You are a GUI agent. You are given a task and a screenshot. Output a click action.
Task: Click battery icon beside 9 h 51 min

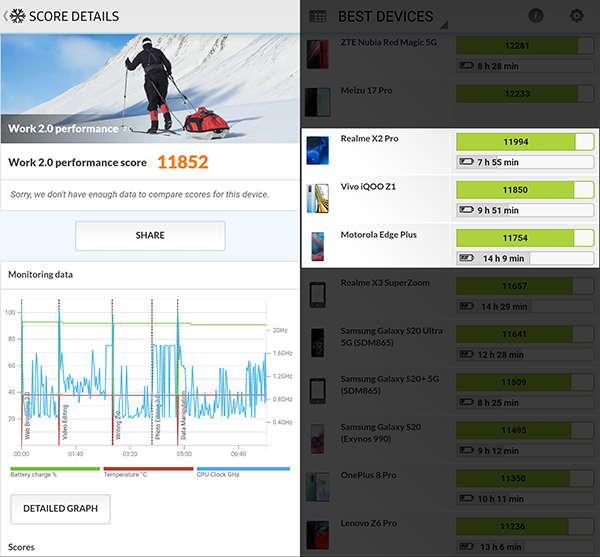tap(466, 210)
